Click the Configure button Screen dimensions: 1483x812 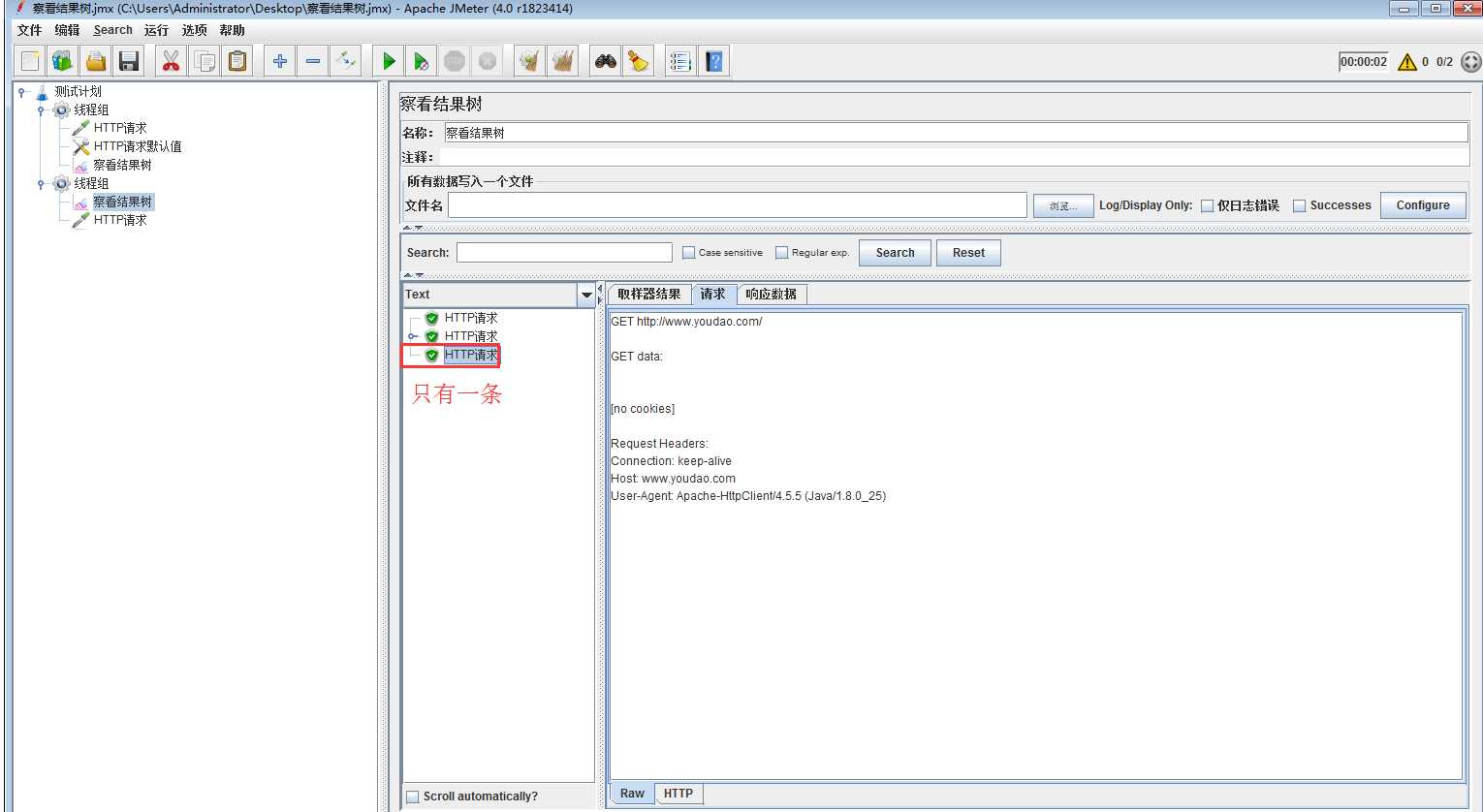[x=1423, y=205]
